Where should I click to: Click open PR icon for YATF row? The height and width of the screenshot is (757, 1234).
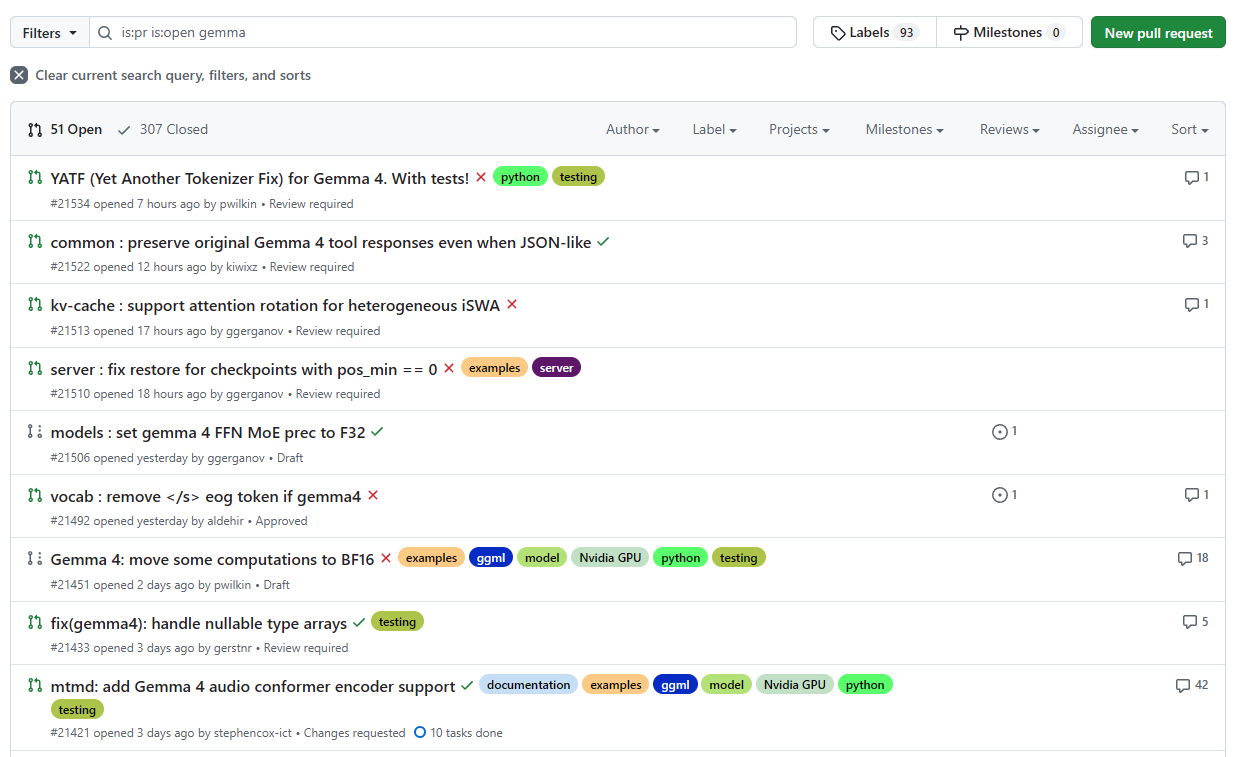35,177
